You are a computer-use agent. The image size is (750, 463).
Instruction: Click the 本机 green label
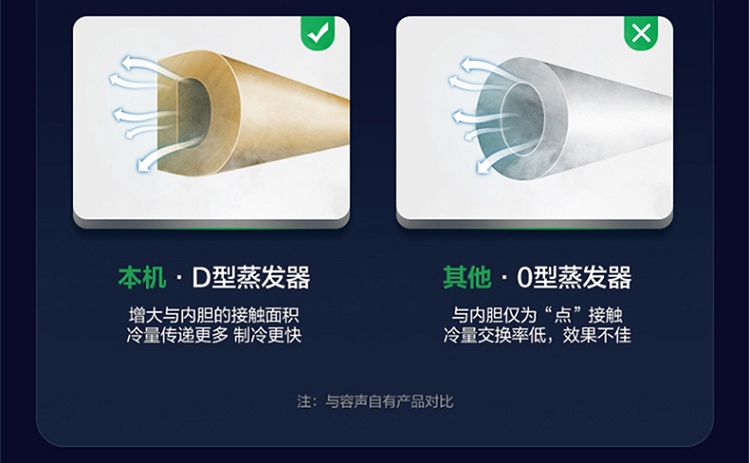[x=142, y=277]
